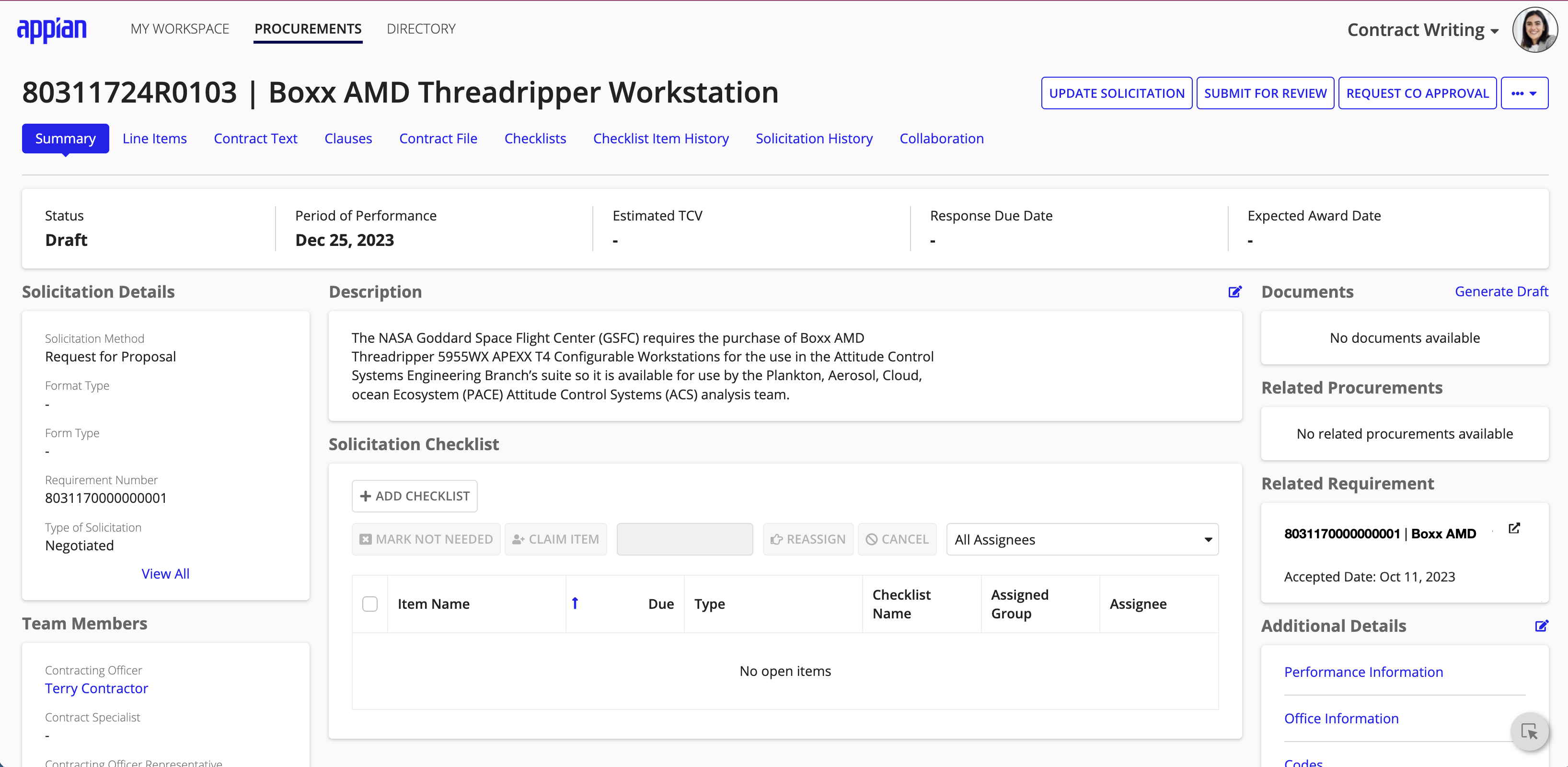Screen dimensions: 1568x767
Task: Switch to the Clauses tab
Action: 348,139
